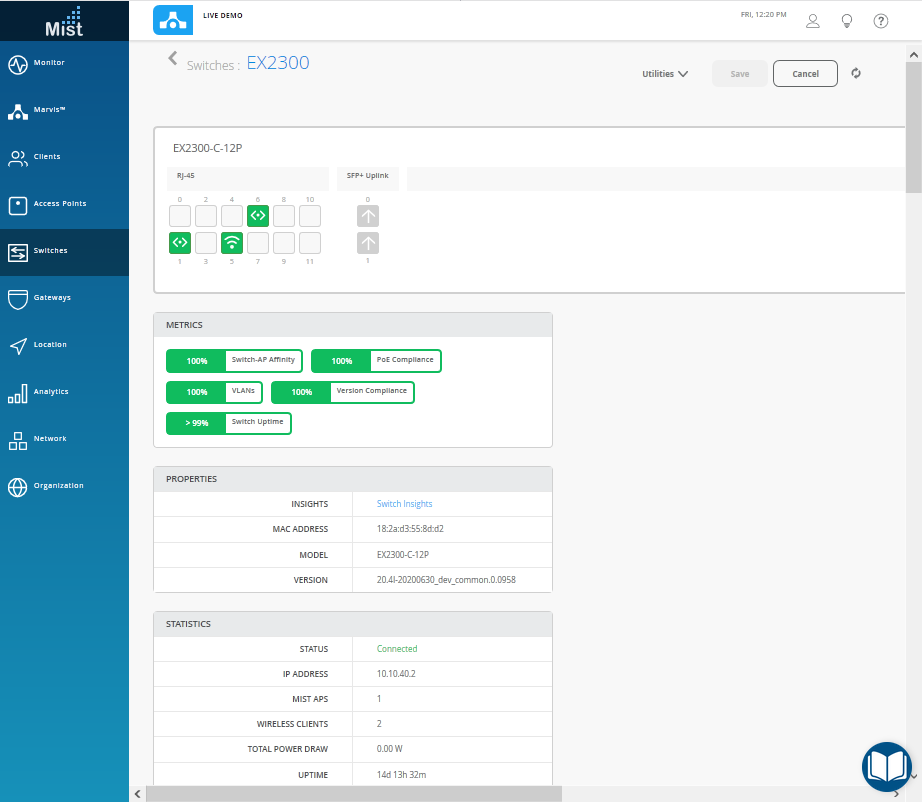
Task: Click the refresh icon next to Cancel
Action: pyautogui.click(x=856, y=73)
